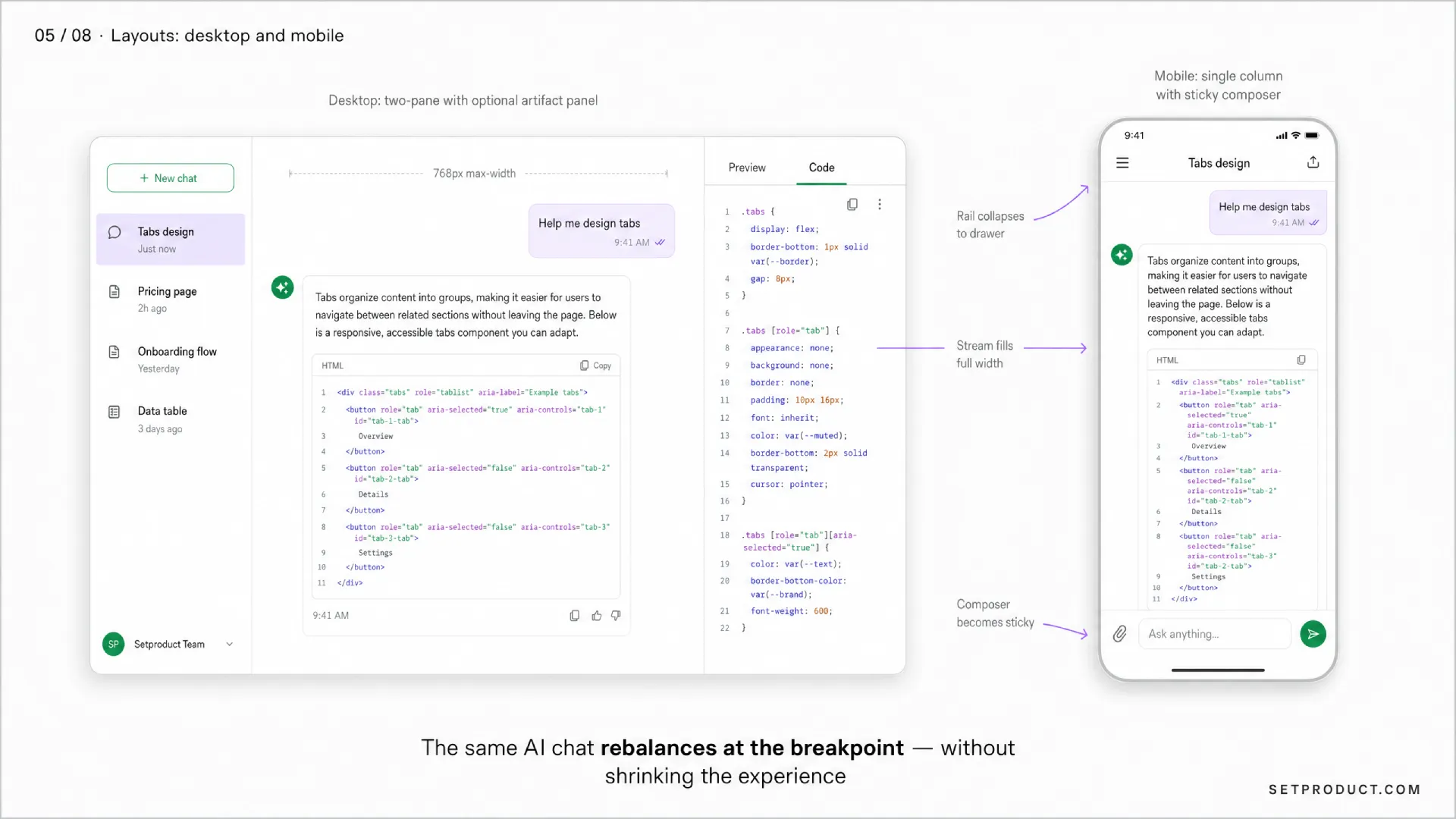Copy the HTML code block in mobile view

(1301, 360)
